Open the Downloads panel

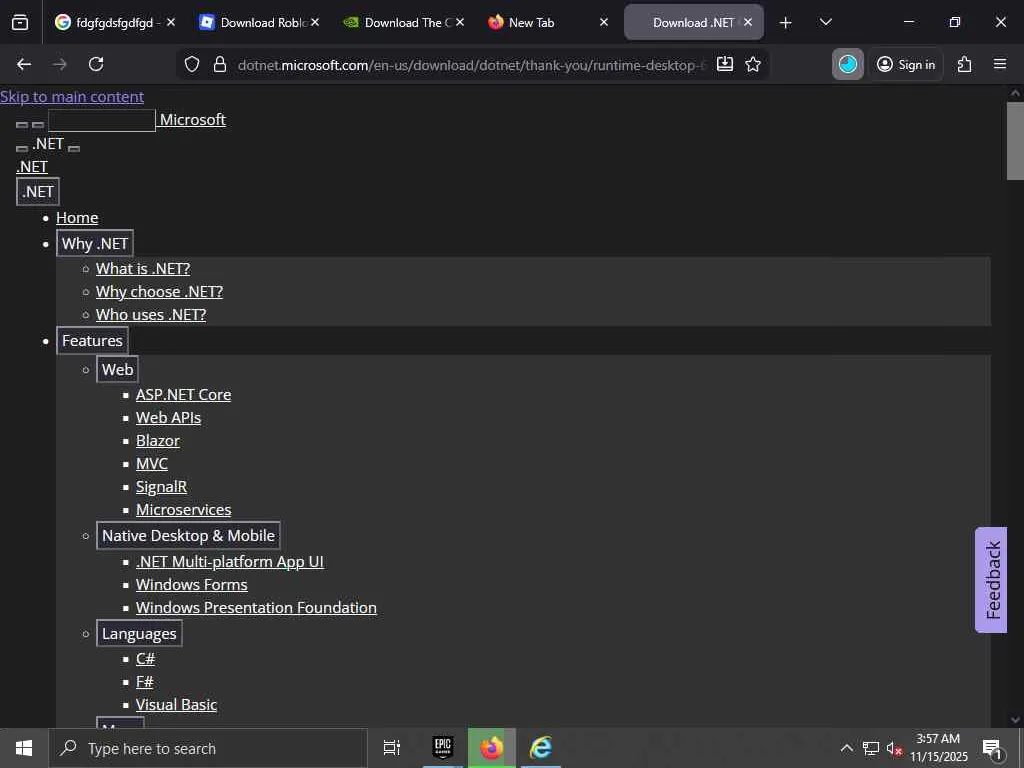point(725,64)
